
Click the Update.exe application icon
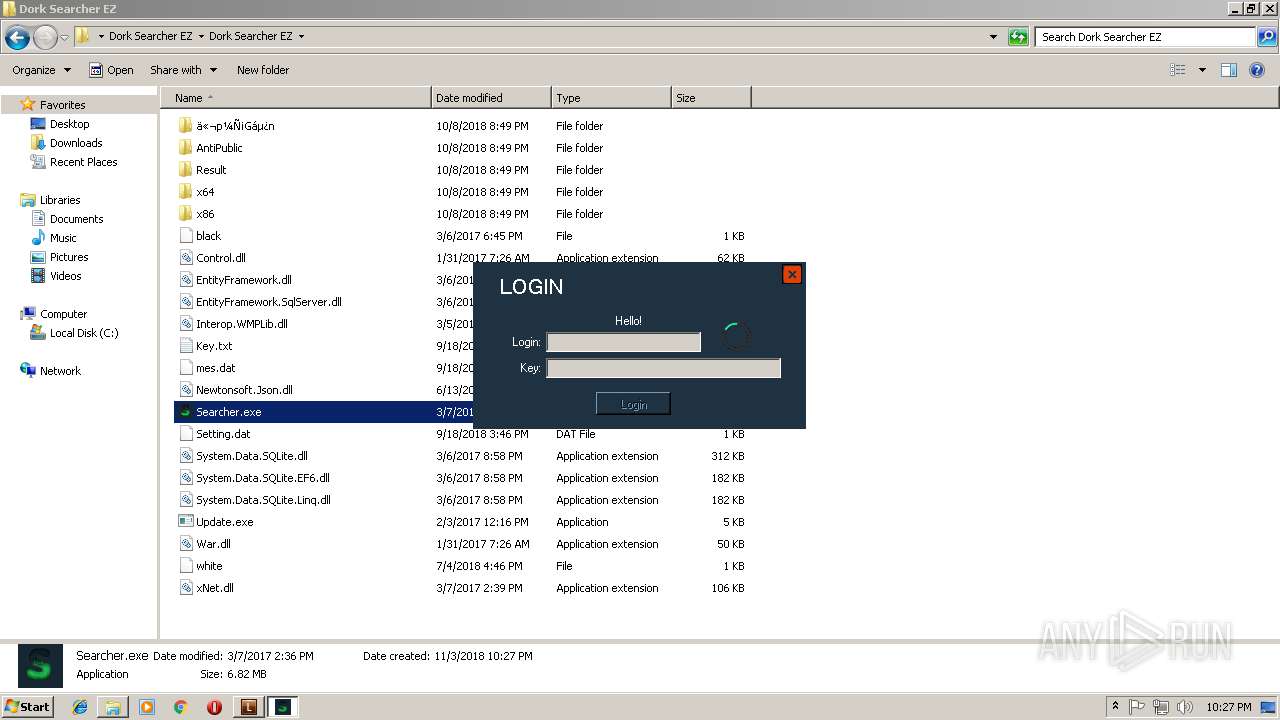(x=185, y=522)
